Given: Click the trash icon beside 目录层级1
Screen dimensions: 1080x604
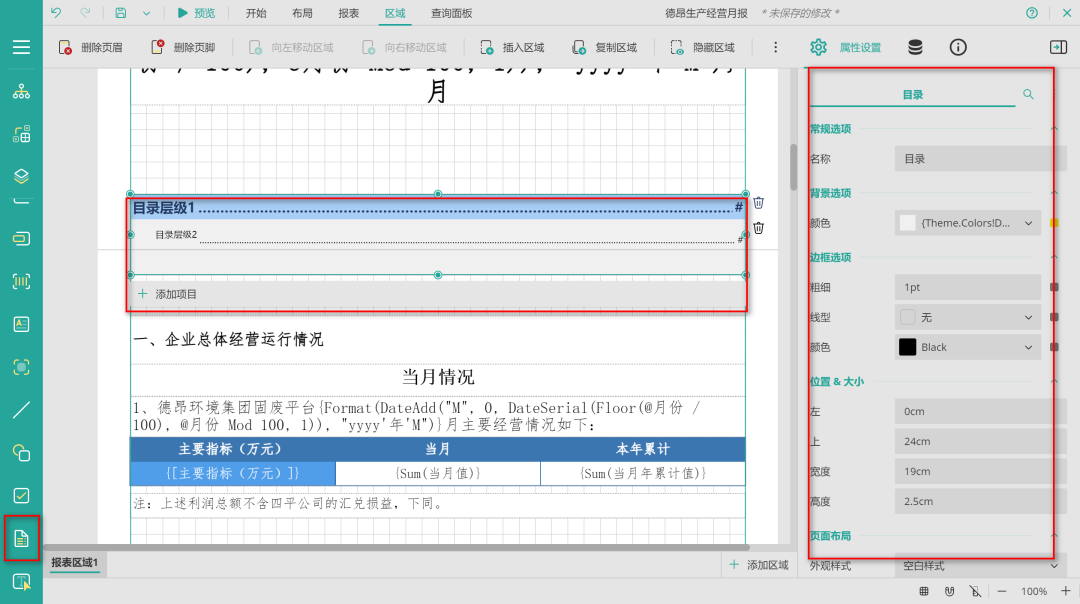Looking at the screenshot, I should [x=759, y=203].
